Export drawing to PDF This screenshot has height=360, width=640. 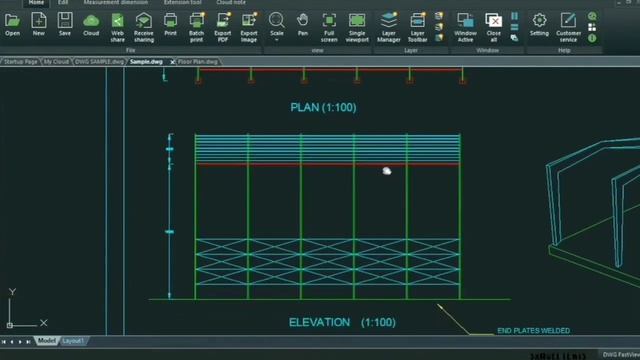(x=223, y=28)
